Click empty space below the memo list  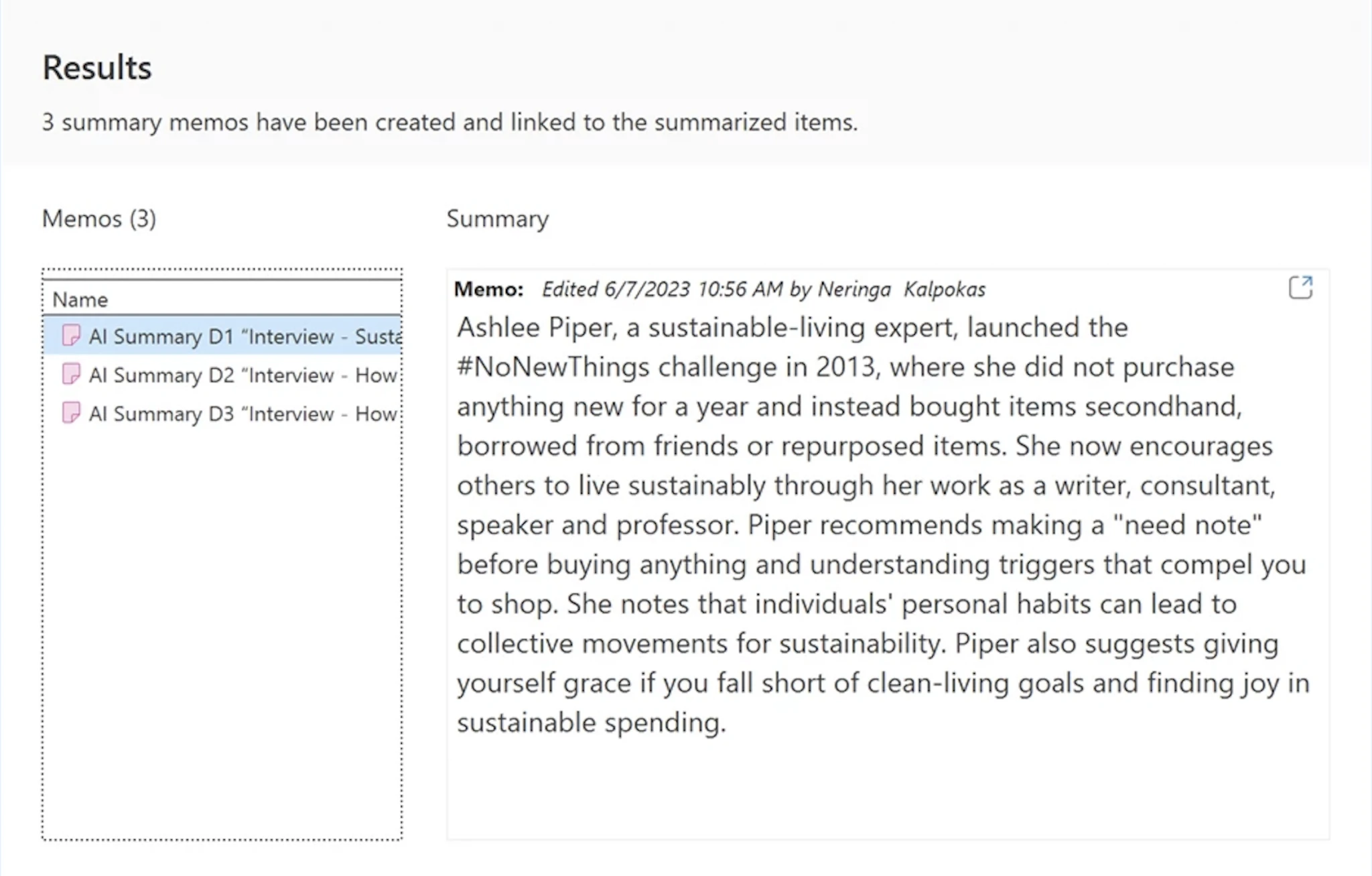(221, 637)
